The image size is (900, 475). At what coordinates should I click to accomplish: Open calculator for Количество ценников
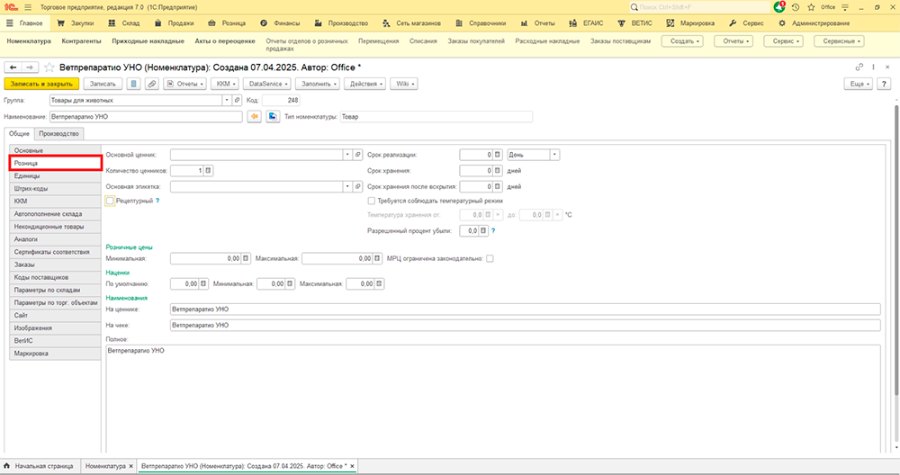208,171
